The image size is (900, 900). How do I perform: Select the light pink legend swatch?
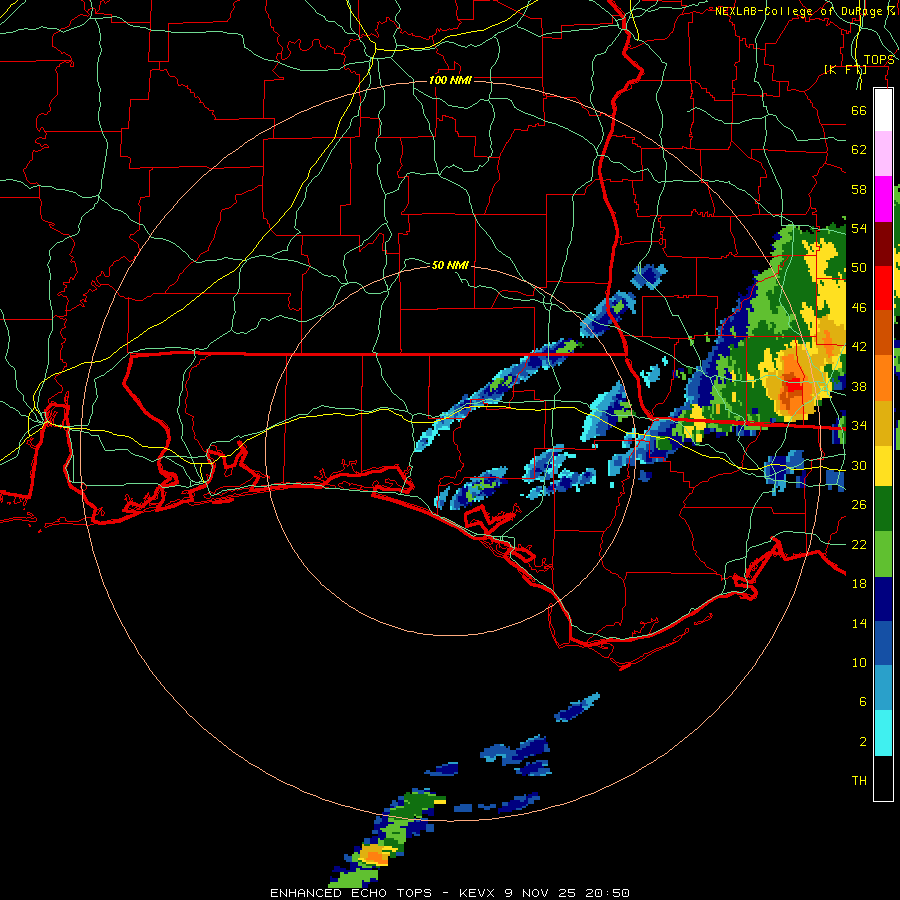pyautogui.click(x=883, y=154)
